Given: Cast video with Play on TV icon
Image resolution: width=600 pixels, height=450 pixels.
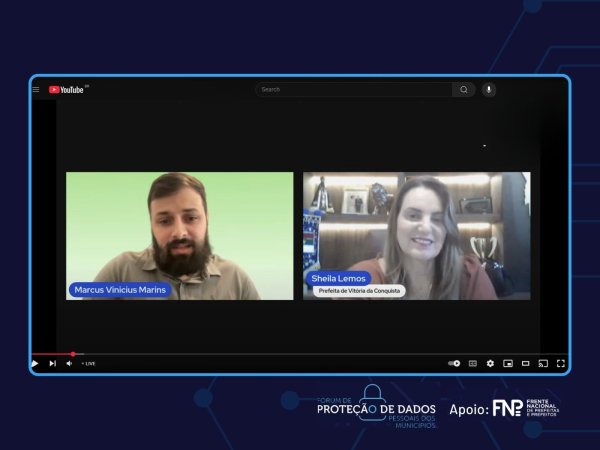Looking at the screenshot, I should click(x=543, y=363).
